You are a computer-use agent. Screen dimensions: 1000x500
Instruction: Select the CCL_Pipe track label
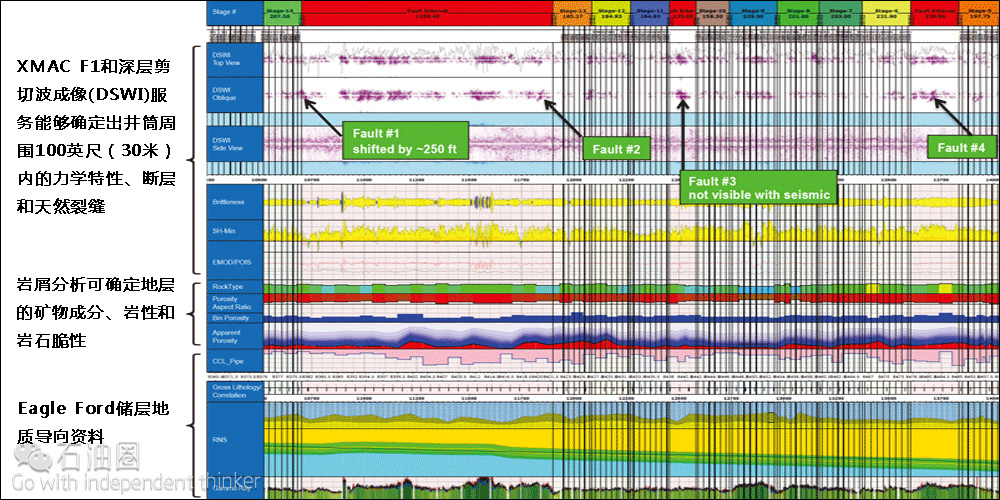(235, 361)
